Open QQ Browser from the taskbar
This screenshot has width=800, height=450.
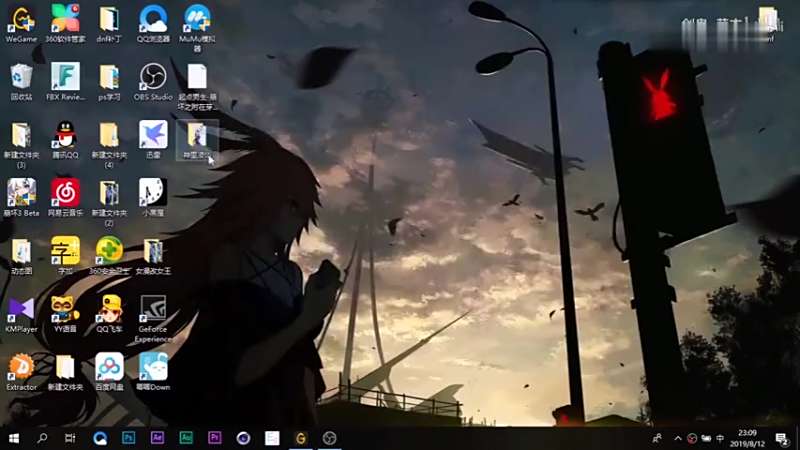pyautogui.click(x=100, y=438)
